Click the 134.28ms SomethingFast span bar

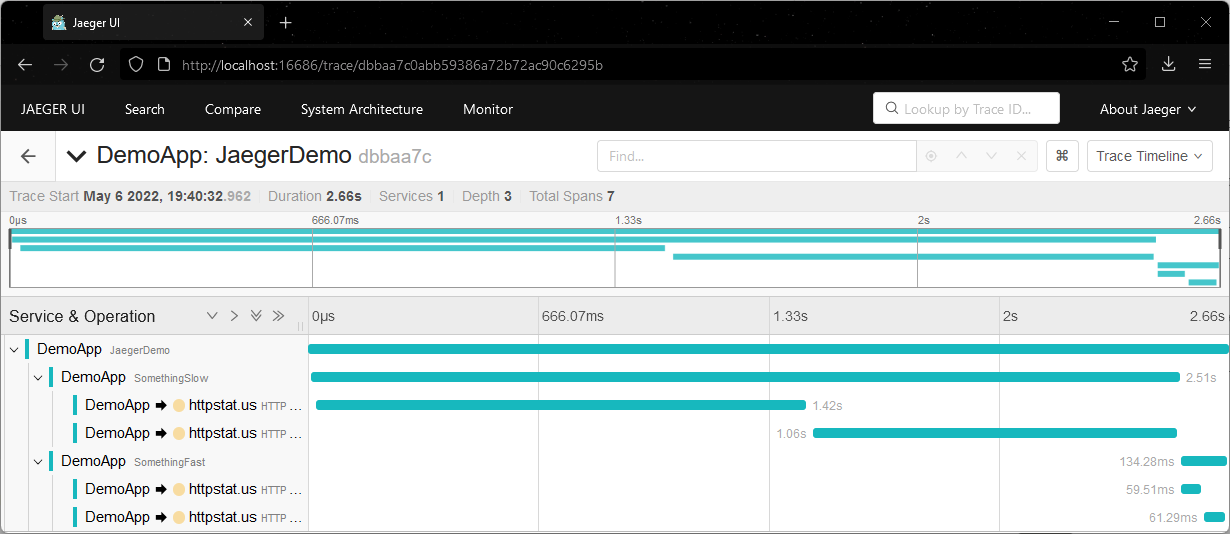1204,461
